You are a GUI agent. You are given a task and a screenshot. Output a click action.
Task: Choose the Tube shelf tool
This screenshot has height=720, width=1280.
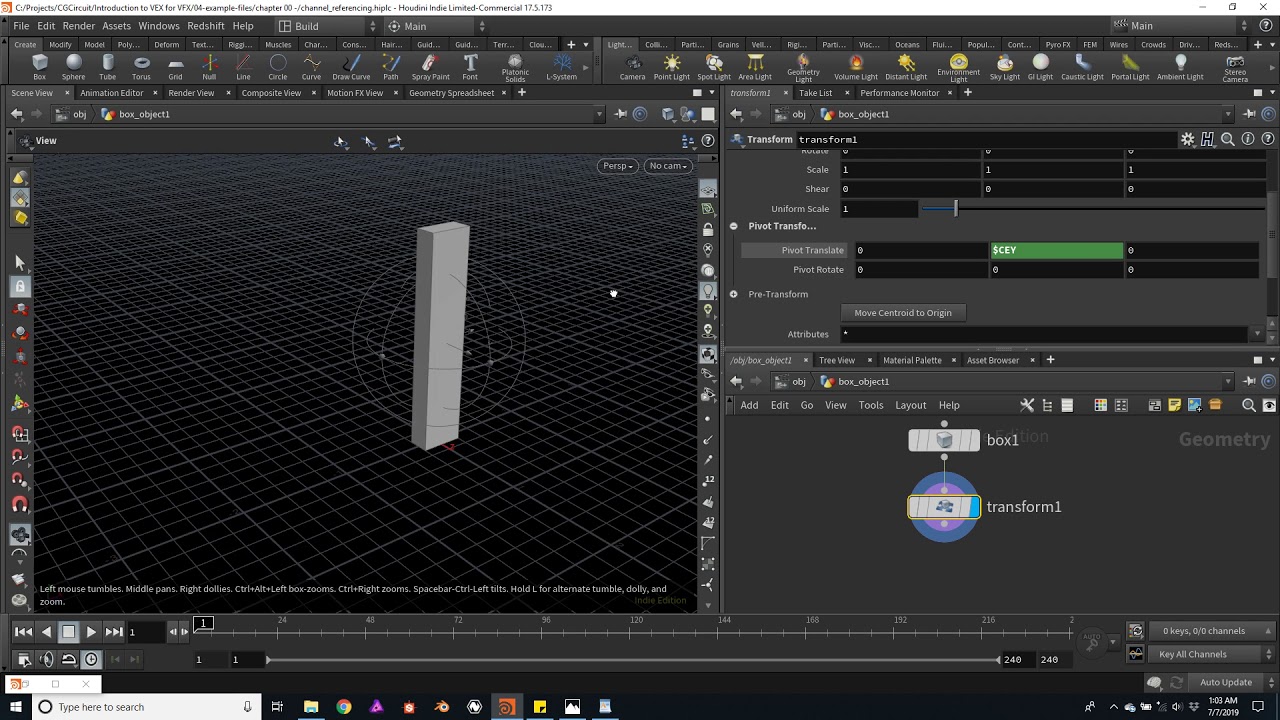tap(107, 67)
